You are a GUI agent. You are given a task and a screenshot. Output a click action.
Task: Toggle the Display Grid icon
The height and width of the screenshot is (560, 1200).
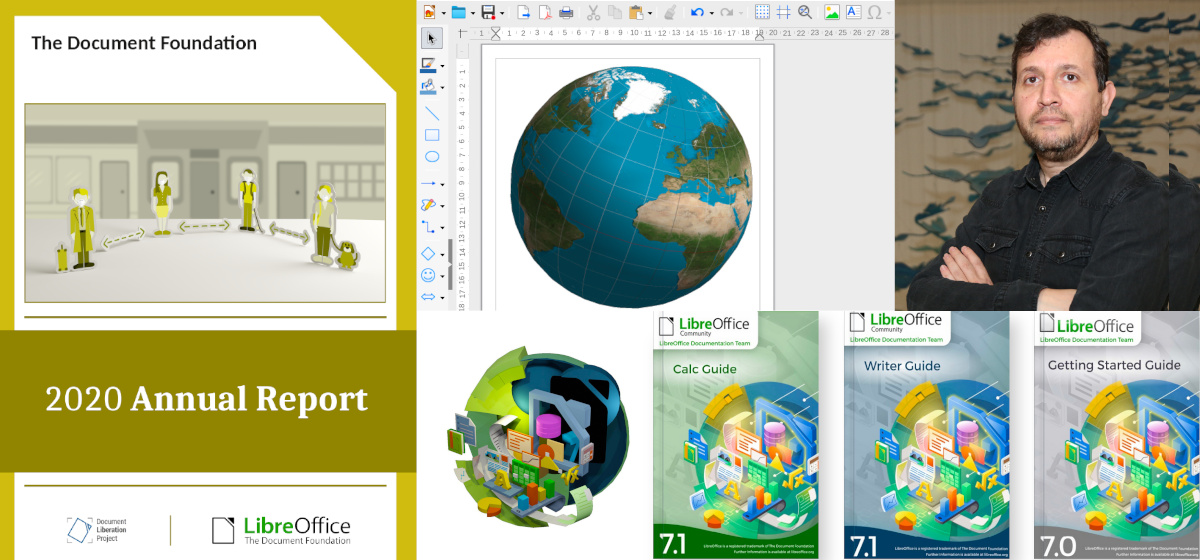pyautogui.click(x=762, y=12)
